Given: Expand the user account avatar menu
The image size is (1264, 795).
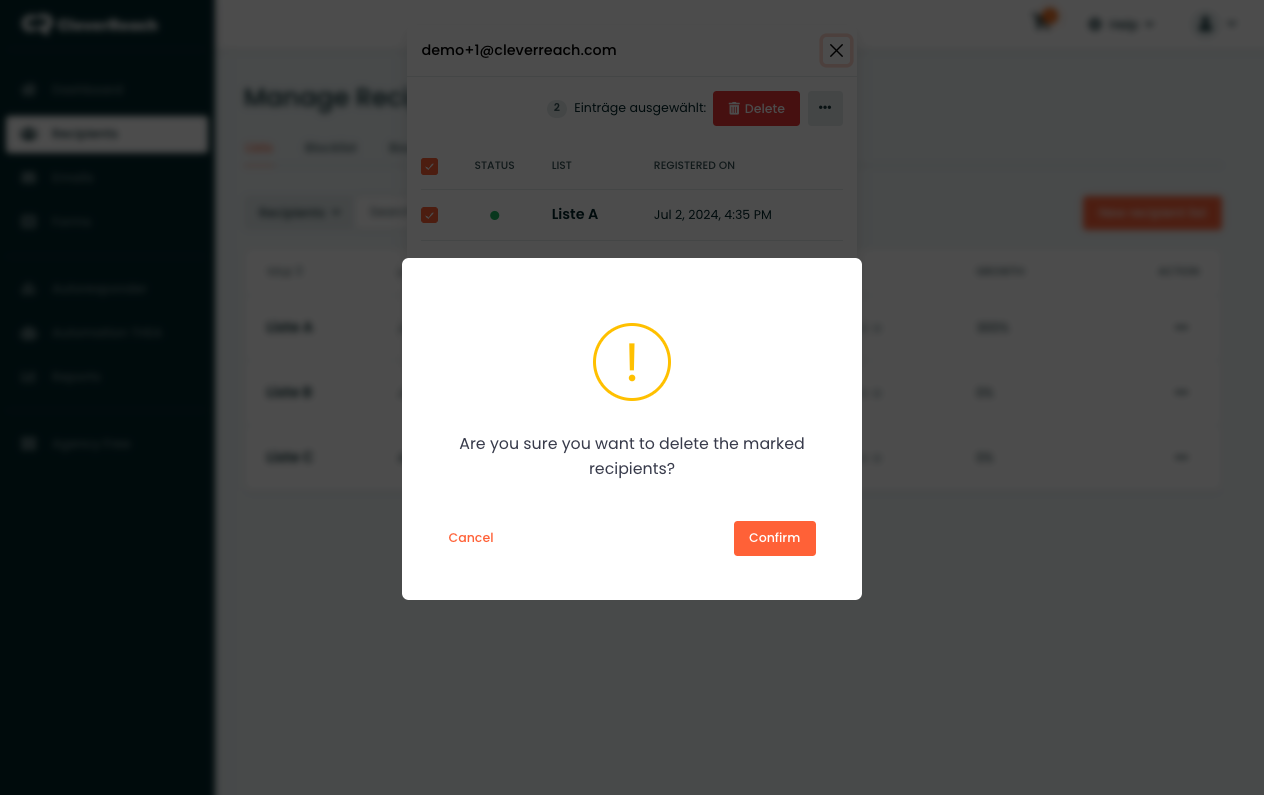Looking at the screenshot, I should pyautogui.click(x=1215, y=24).
